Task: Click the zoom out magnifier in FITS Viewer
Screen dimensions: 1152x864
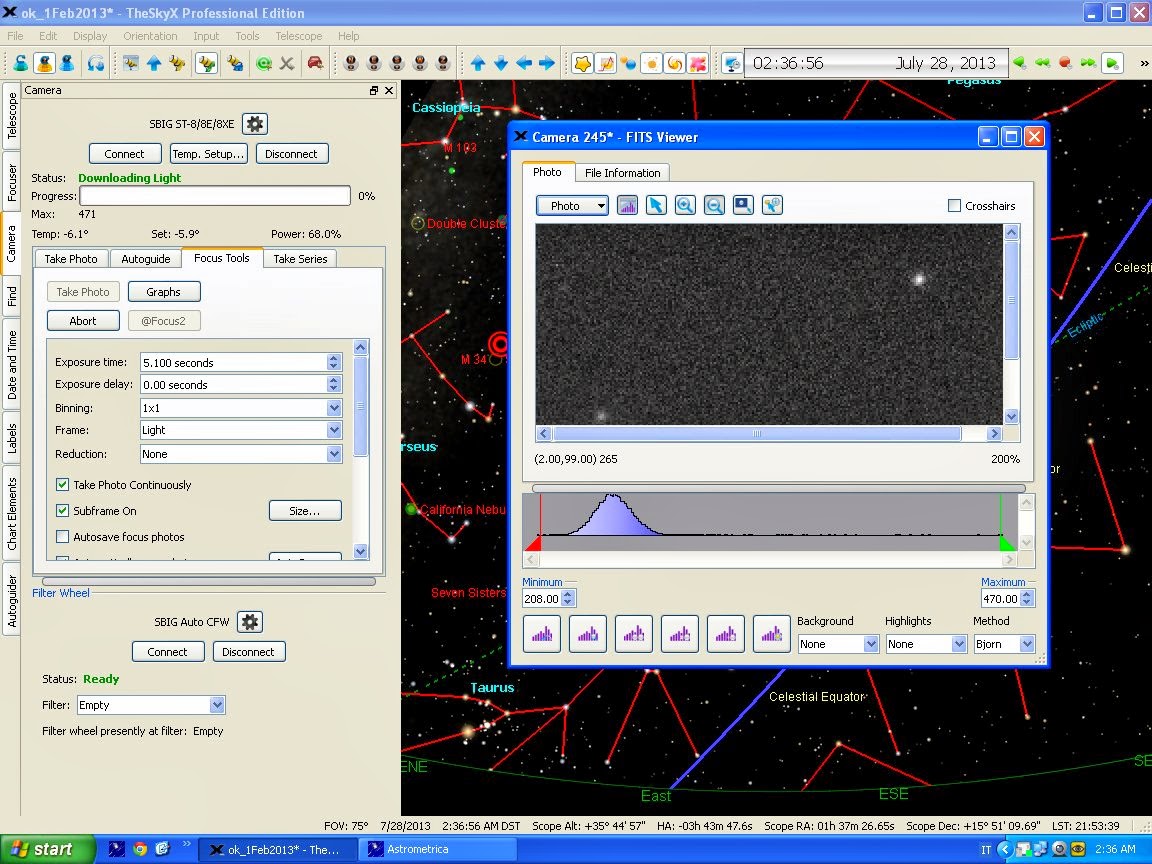Action: click(x=714, y=205)
